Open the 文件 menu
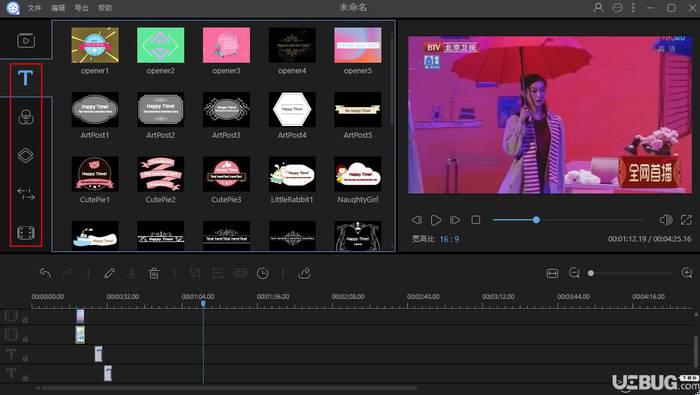Image resolution: width=700 pixels, height=395 pixels. click(34, 8)
